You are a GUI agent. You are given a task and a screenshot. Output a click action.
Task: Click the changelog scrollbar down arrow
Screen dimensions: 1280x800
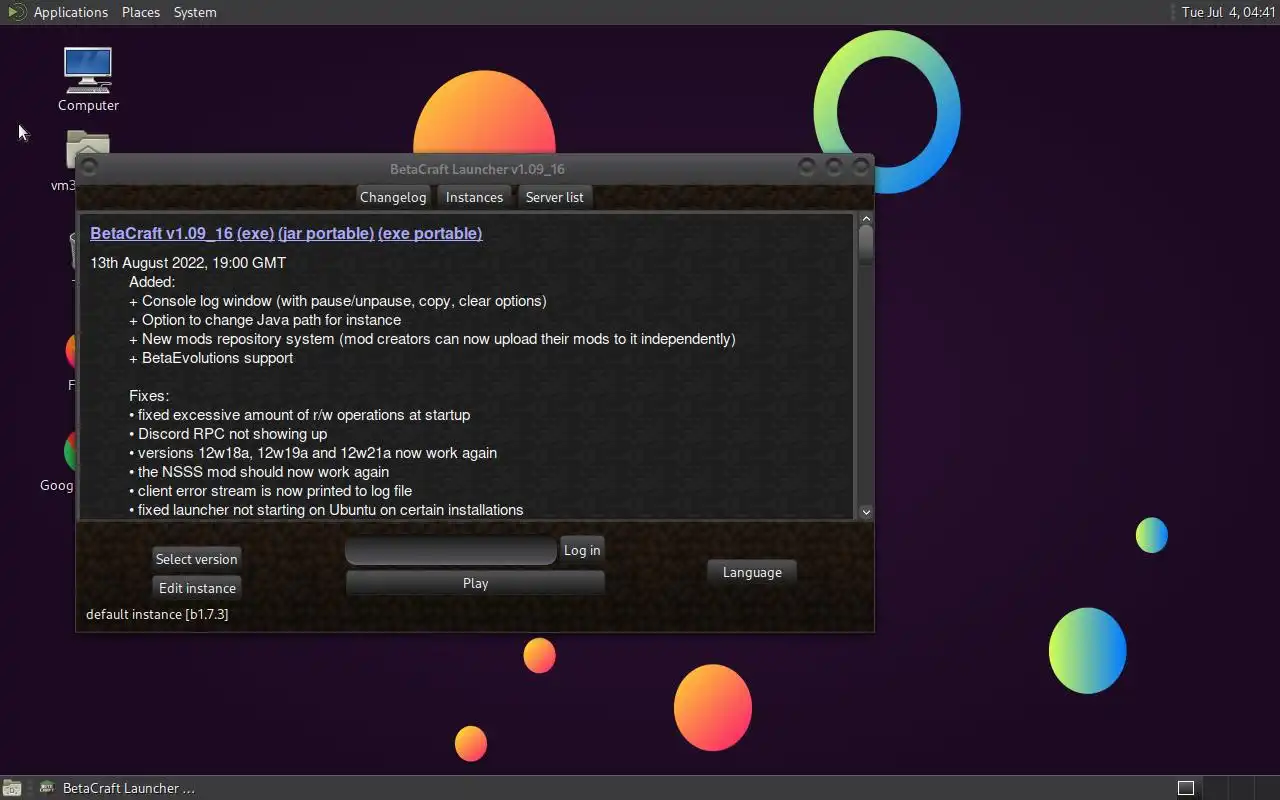click(x=866, y=512)
